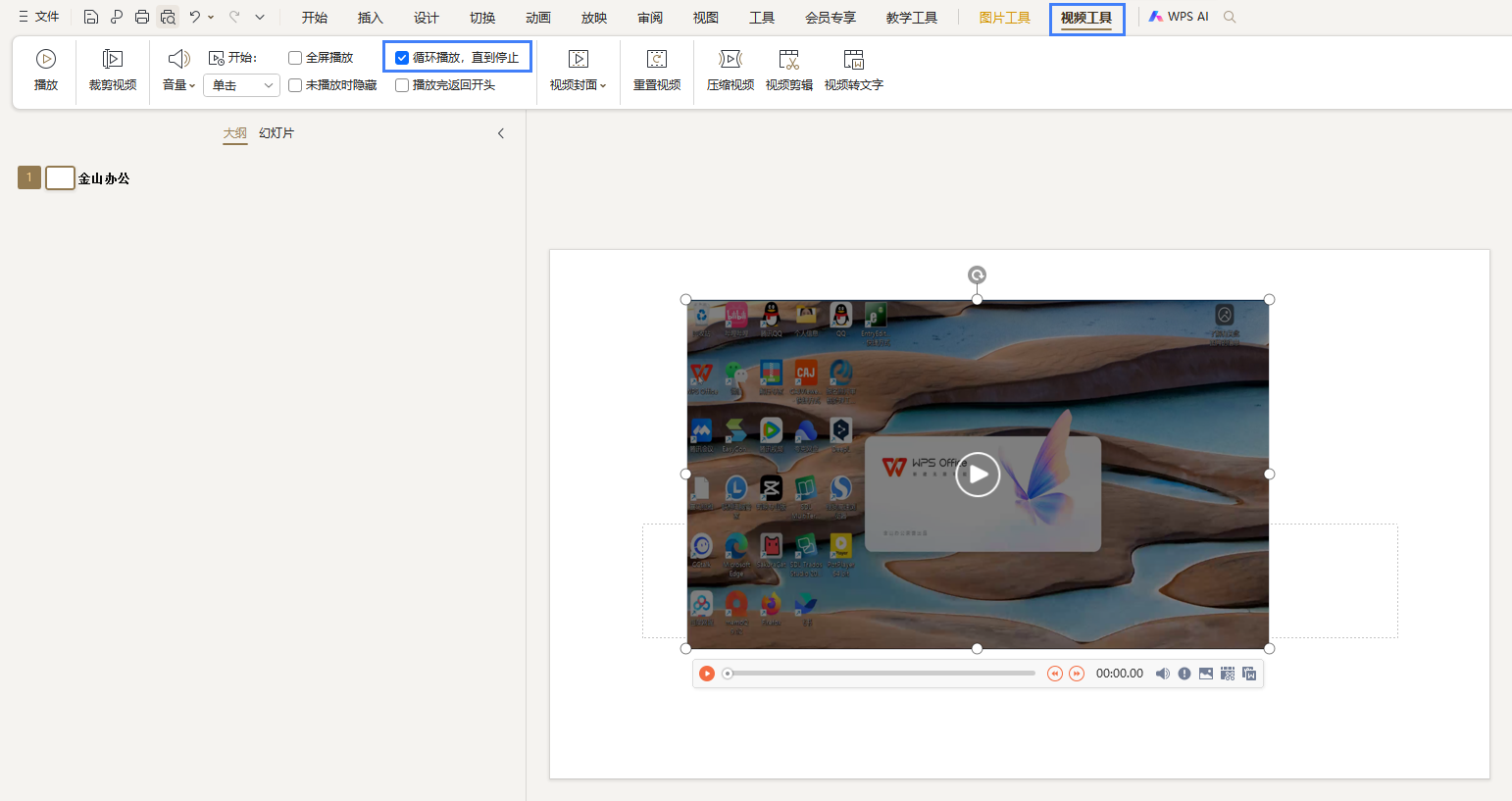Click Video to Text (视频转文字) icon
This screenshot has height=801, width=1512.
[x=854, y=60]
